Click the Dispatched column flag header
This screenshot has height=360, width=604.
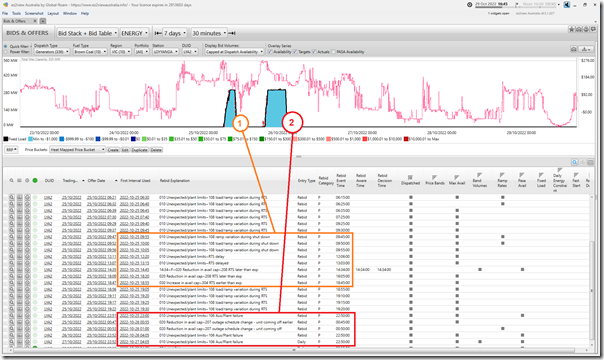(410, 180)
